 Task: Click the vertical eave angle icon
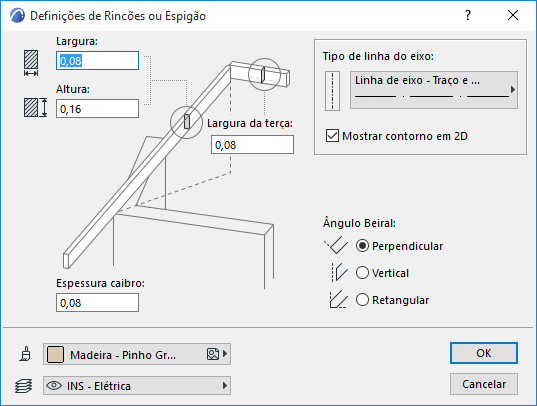[339, 273]
